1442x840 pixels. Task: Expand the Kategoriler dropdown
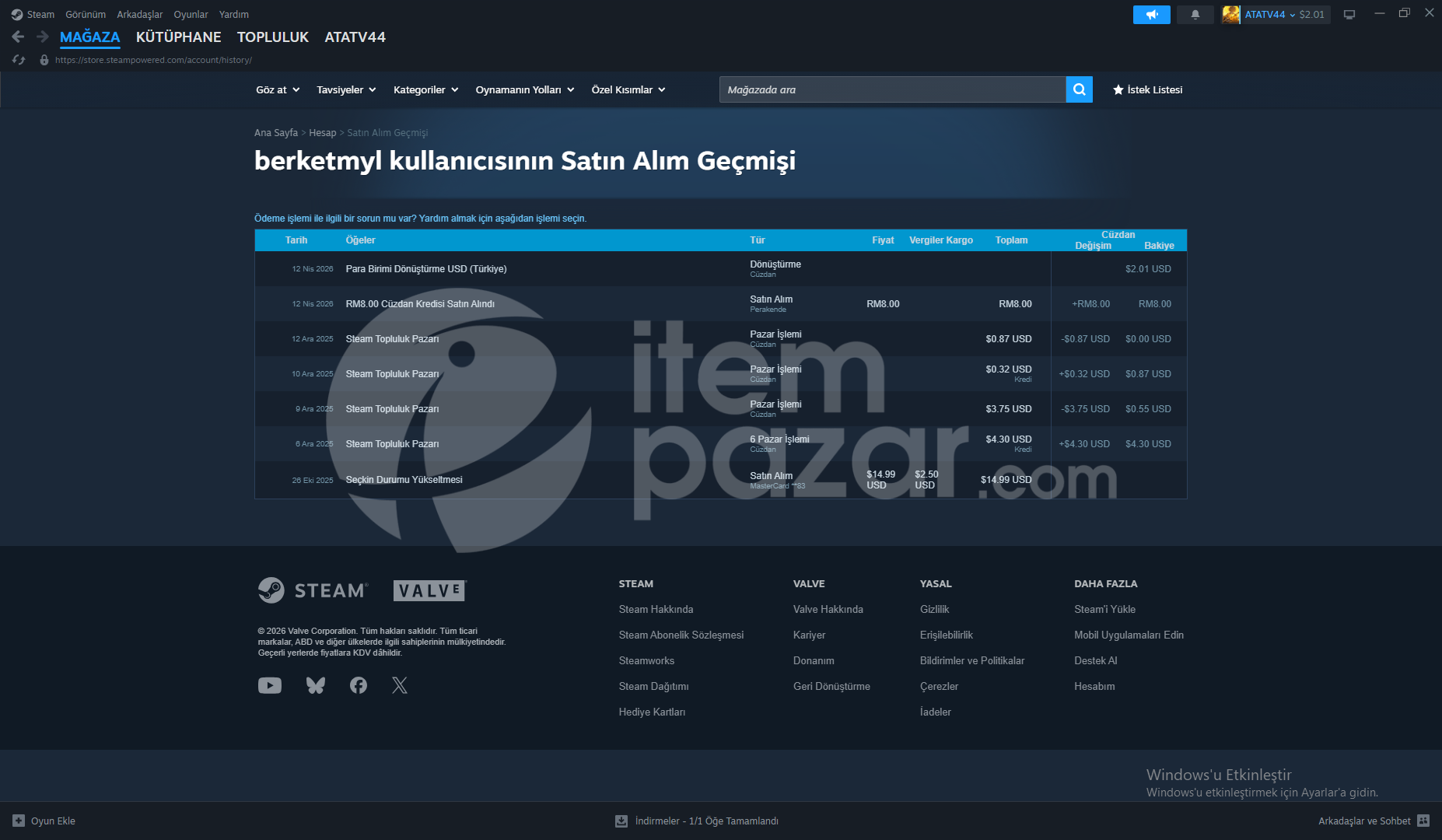click(426, 89)
